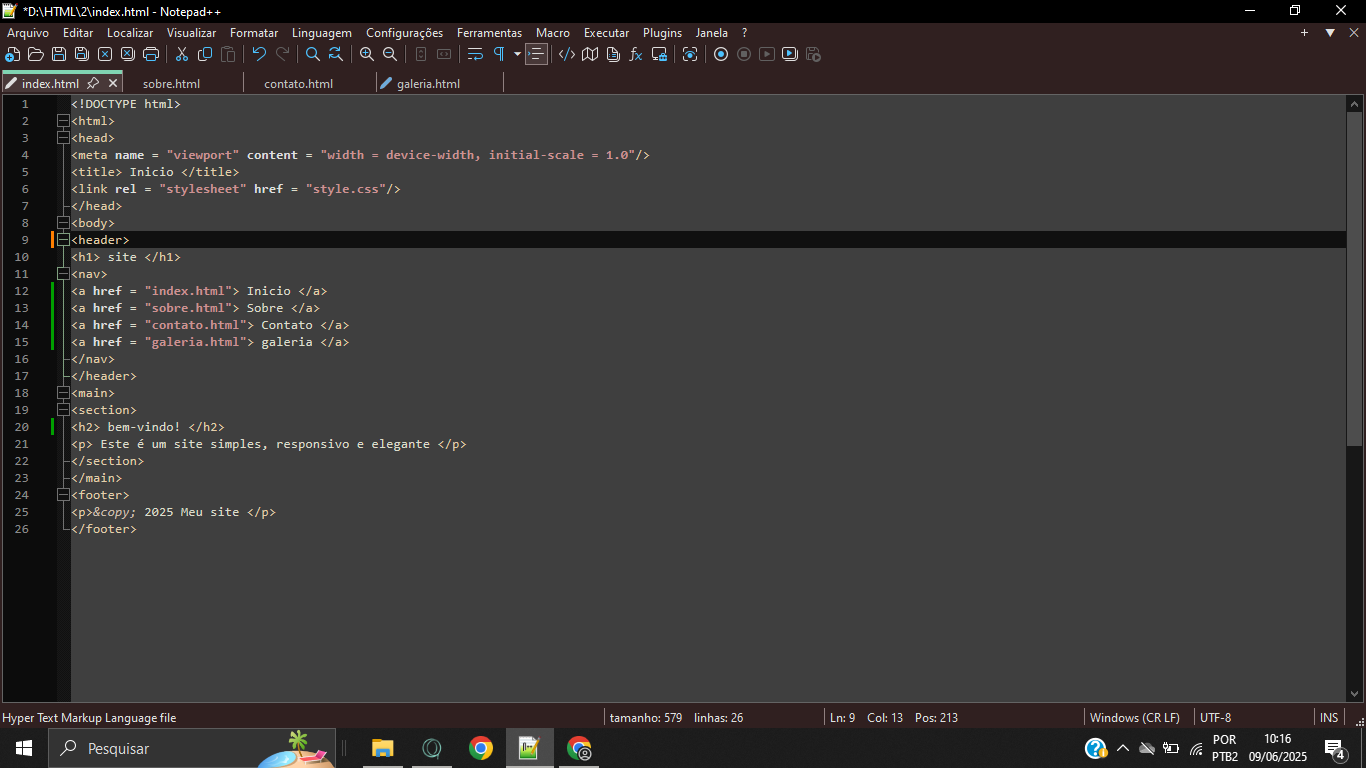Switch to the contato.html tab
1366x768 pixels.
pos(298,84)
